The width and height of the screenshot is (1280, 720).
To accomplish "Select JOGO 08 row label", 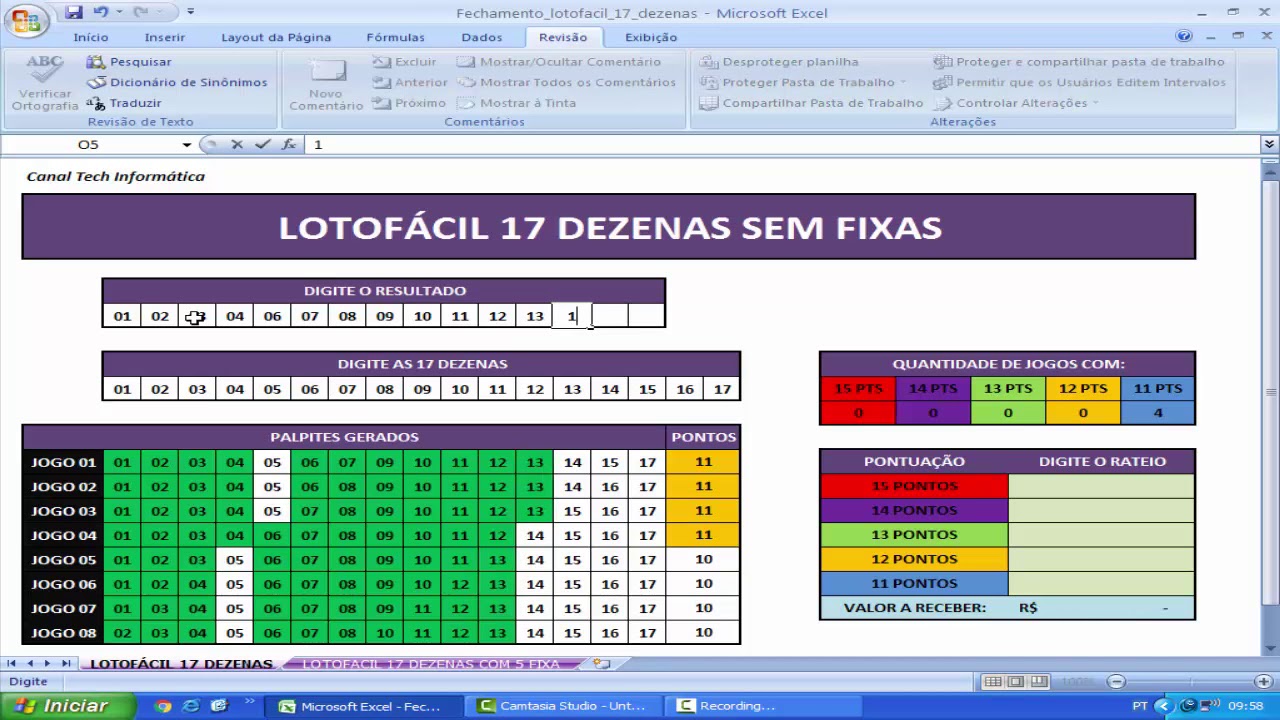I will [63, 632].
